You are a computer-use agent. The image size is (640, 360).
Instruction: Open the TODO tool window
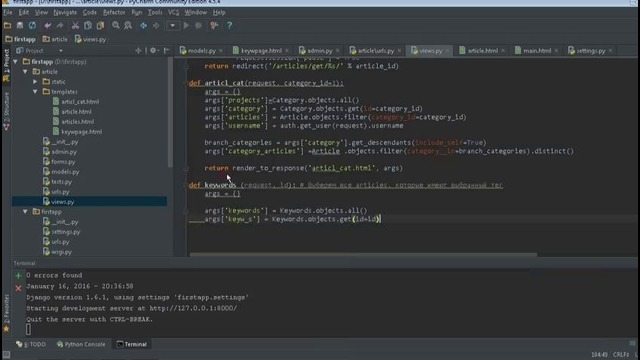click(31, 344)
